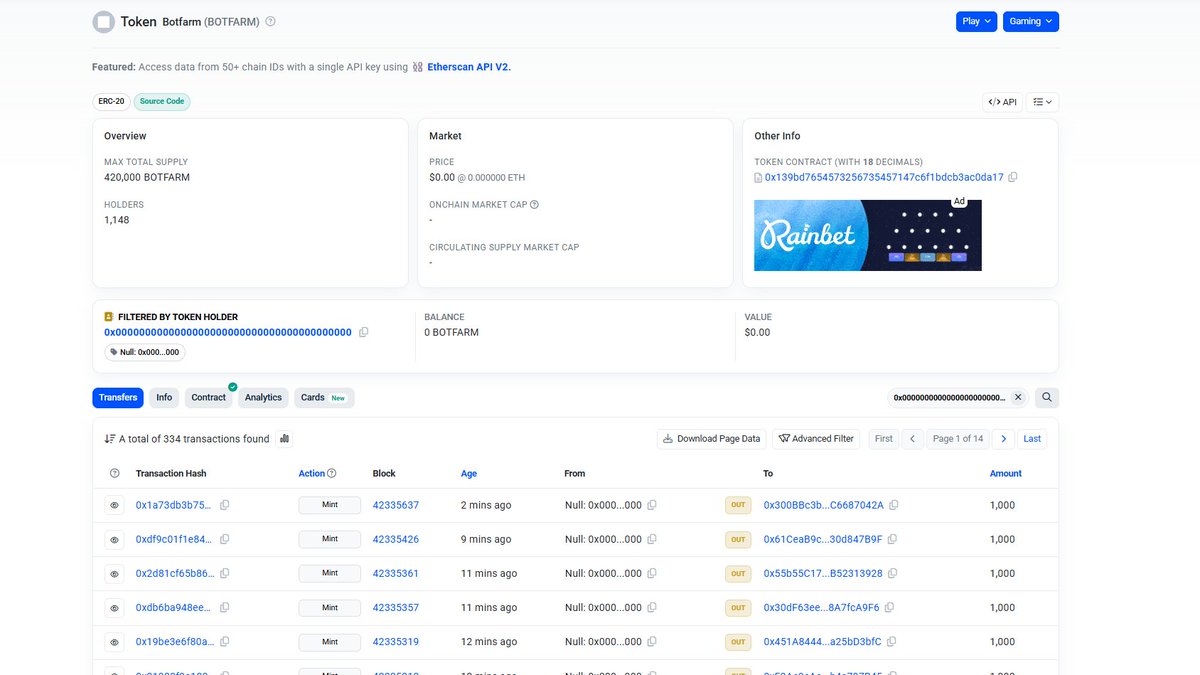Open the Advanced Filter

click(x=816, y=438)
